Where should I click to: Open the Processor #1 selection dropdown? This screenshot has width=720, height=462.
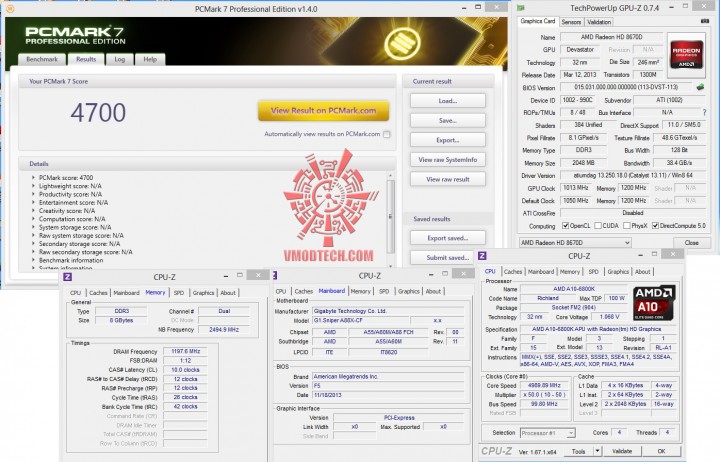click(x=548, y=433)
